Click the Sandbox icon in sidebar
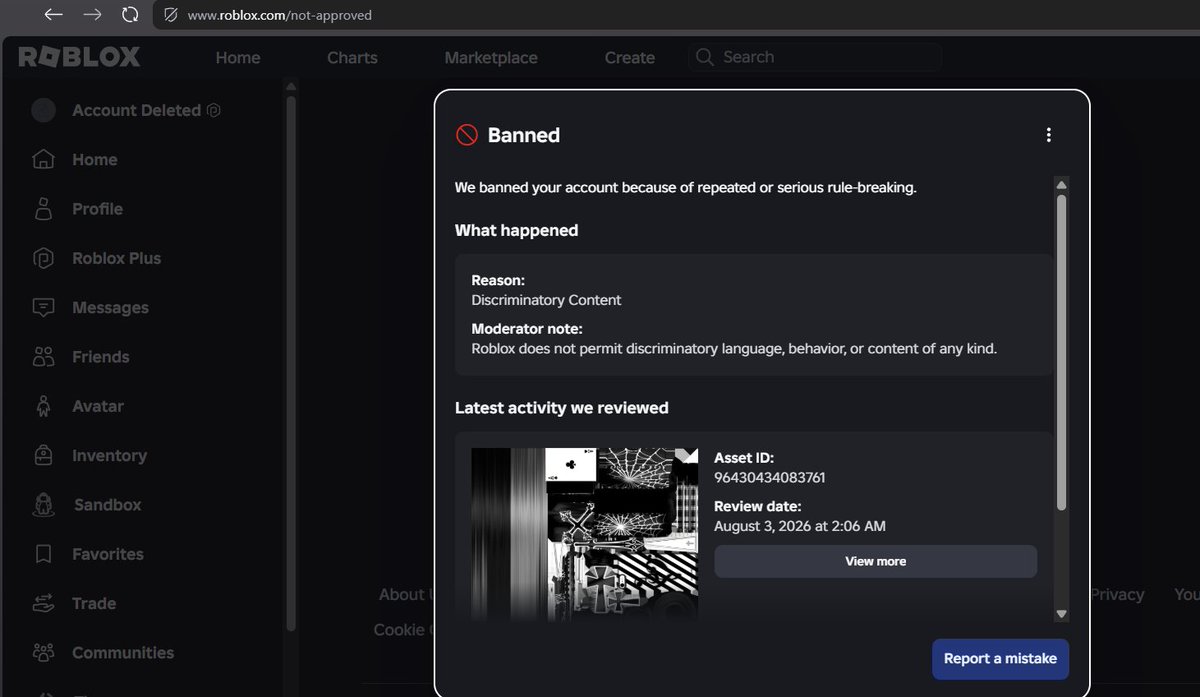Screen dimensions: 1200x697 (43, 504)
